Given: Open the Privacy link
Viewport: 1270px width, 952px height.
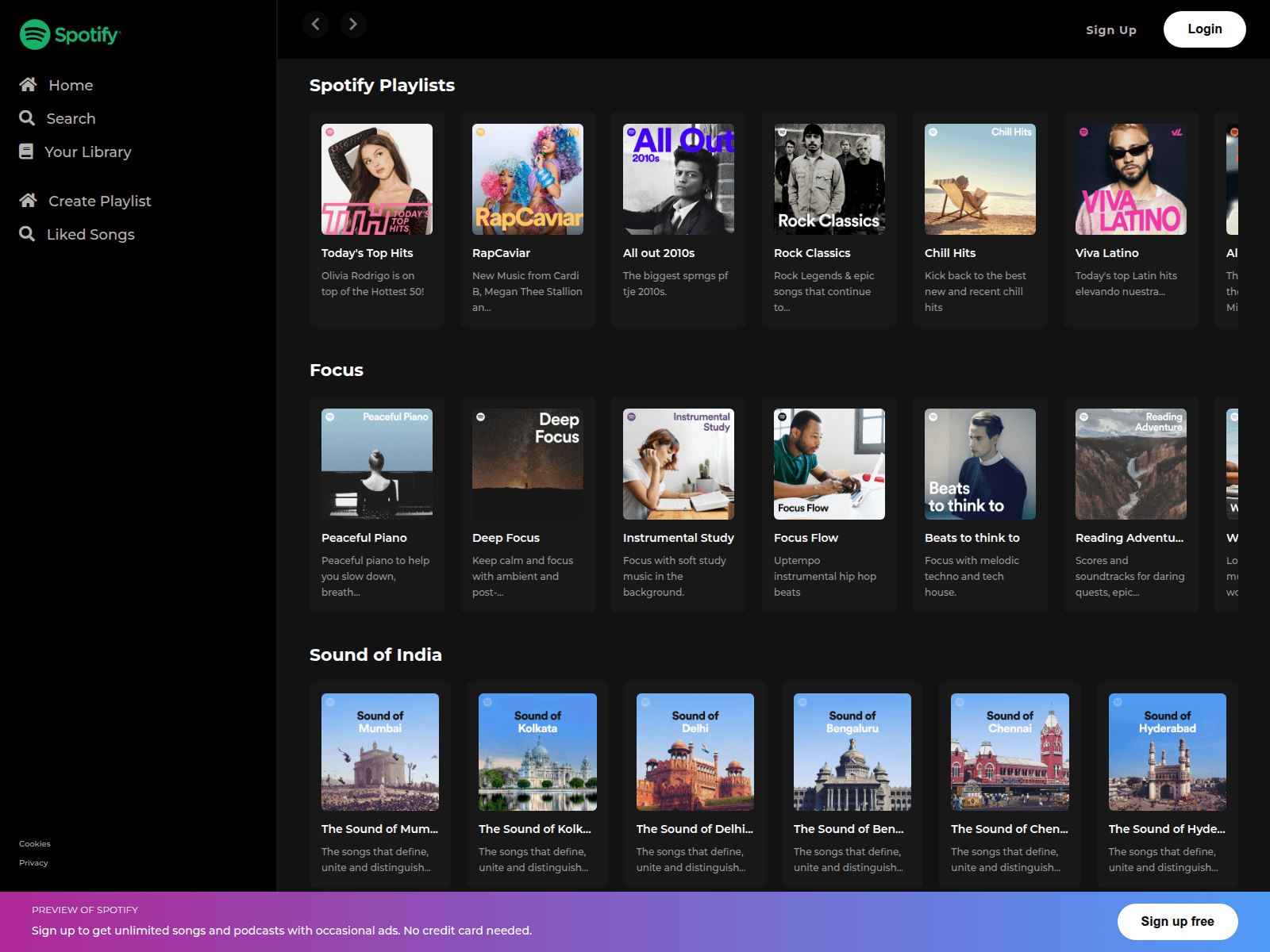Looking at the screenshot, I should coord(33,863).
